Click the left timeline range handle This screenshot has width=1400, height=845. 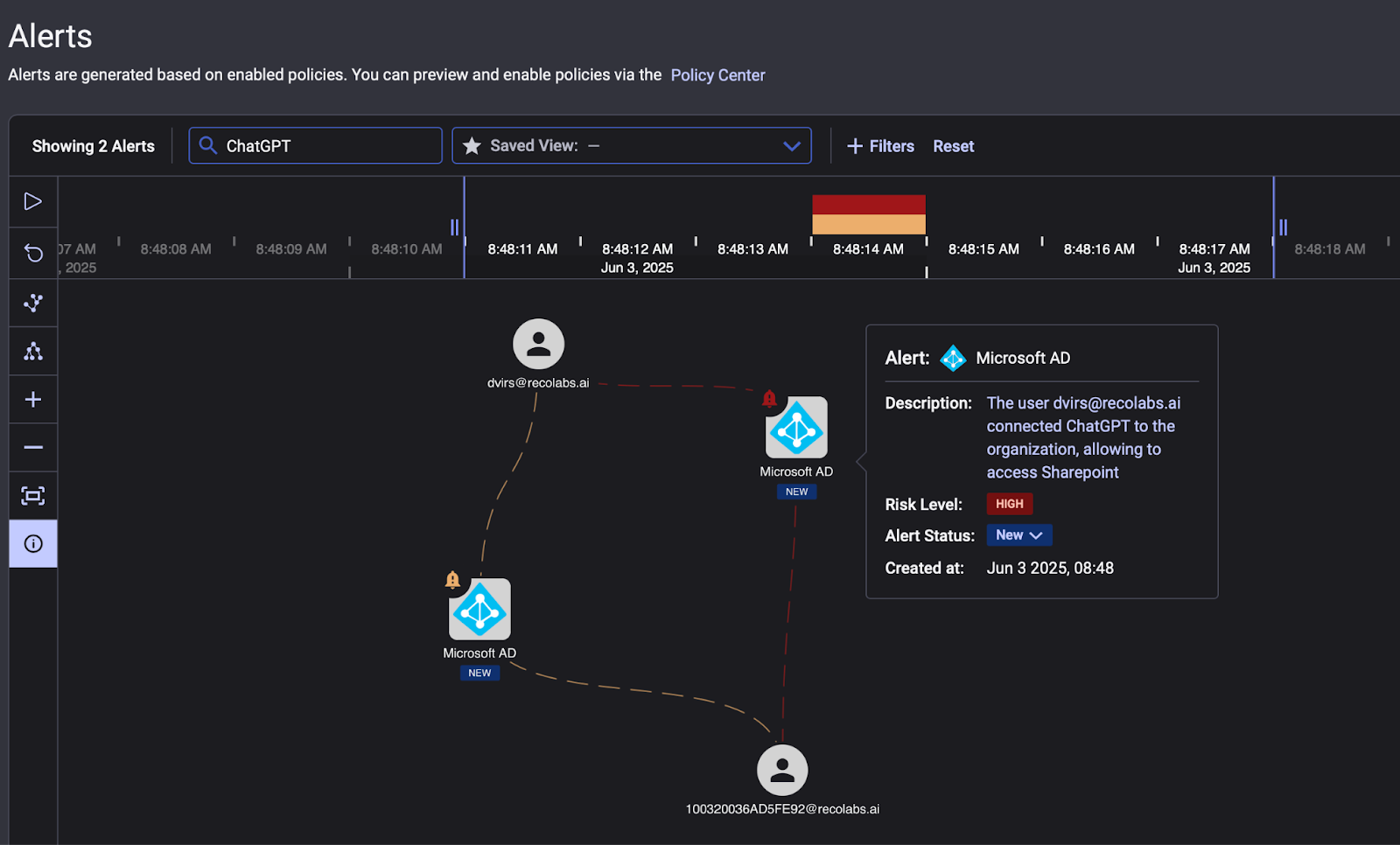(454, 227)
